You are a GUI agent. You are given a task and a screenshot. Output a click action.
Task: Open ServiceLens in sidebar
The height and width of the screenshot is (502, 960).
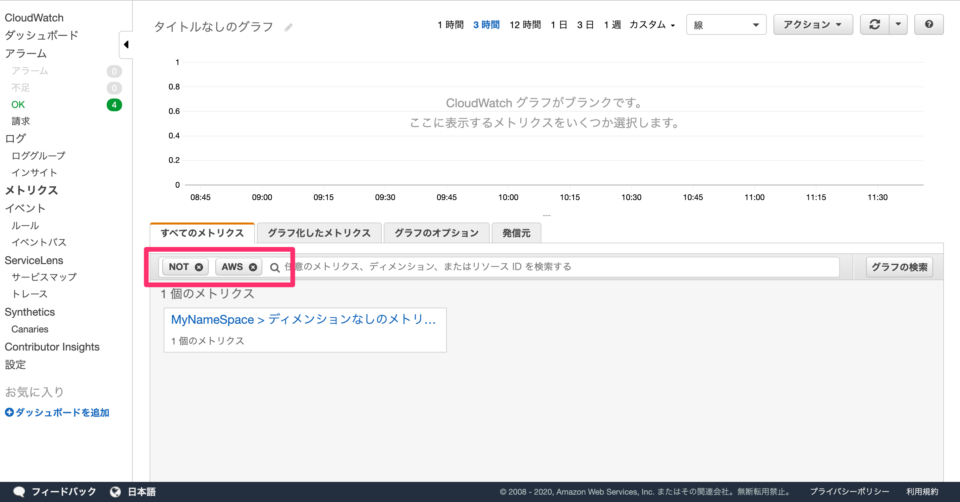[x=34, y=260]
